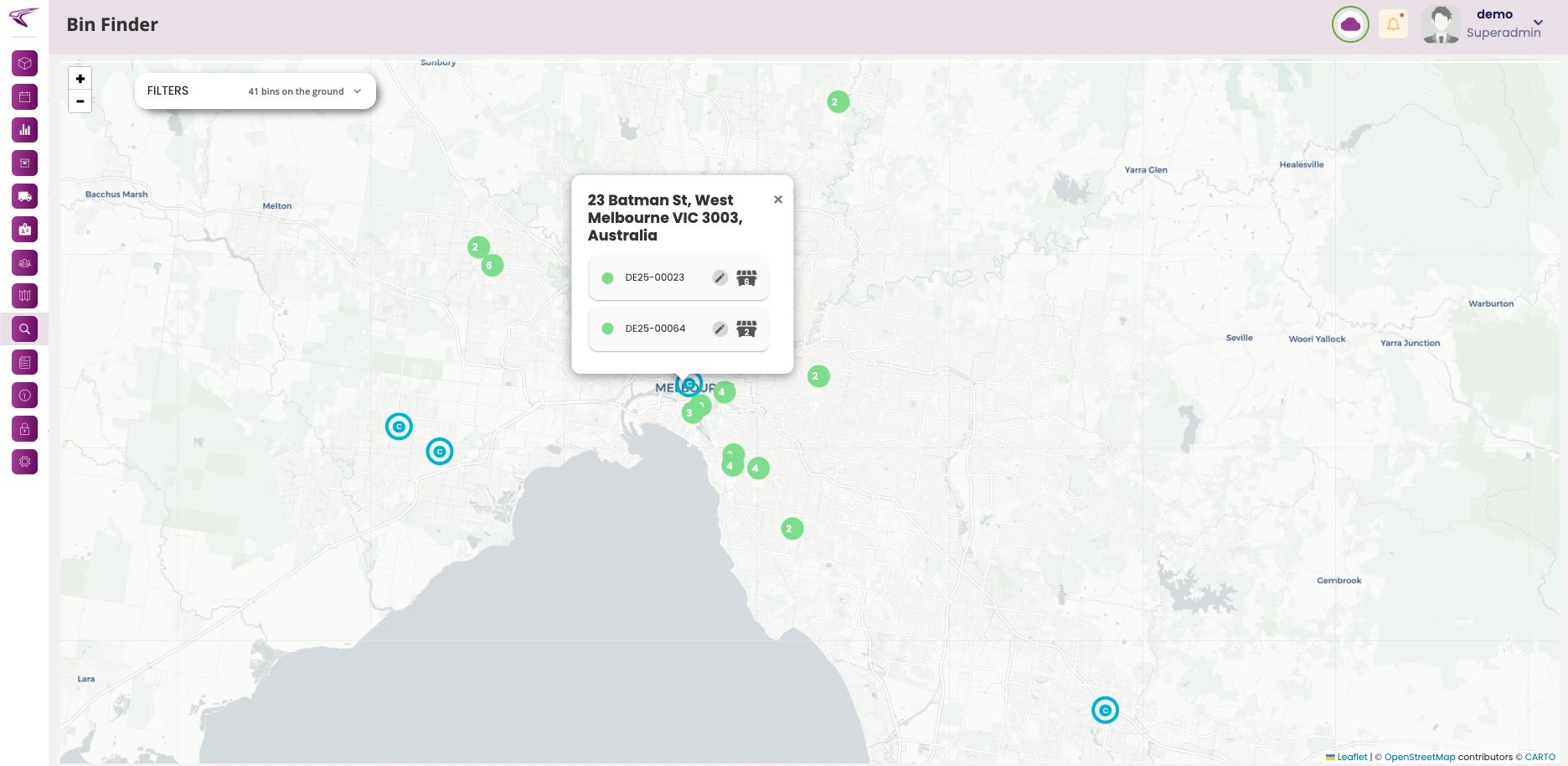The image size is (1568, 766).
Task: Open the info circle sidebar icon
Action: 24,396
